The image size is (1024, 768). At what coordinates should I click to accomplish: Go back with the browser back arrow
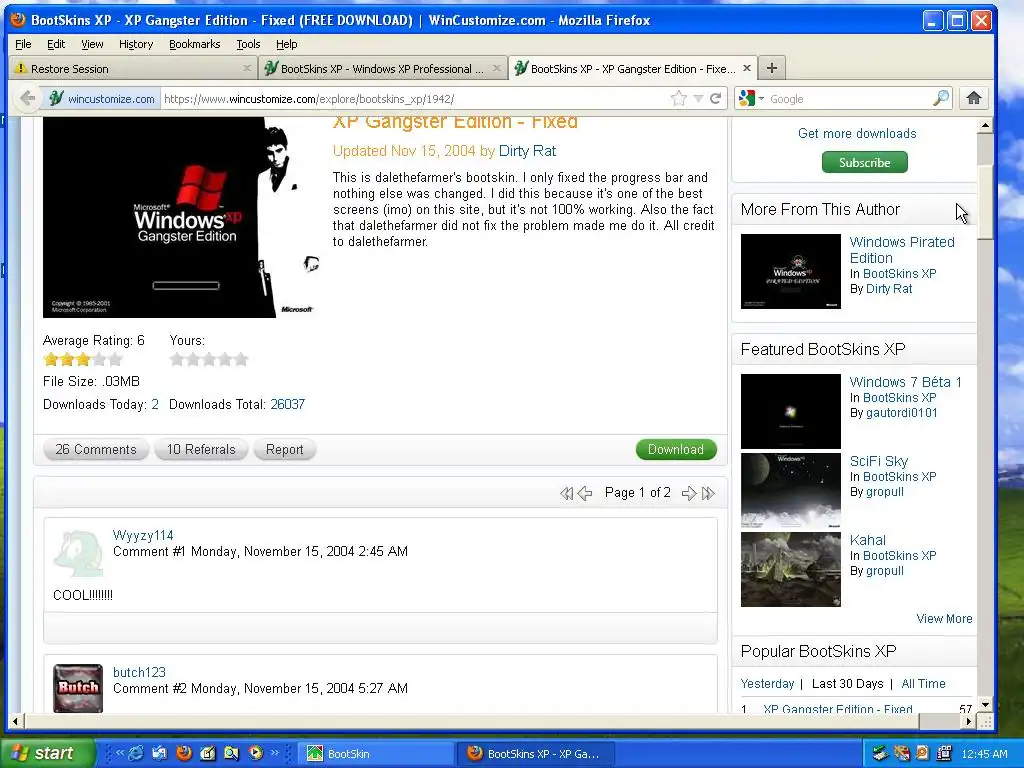(x=27, y=99)
